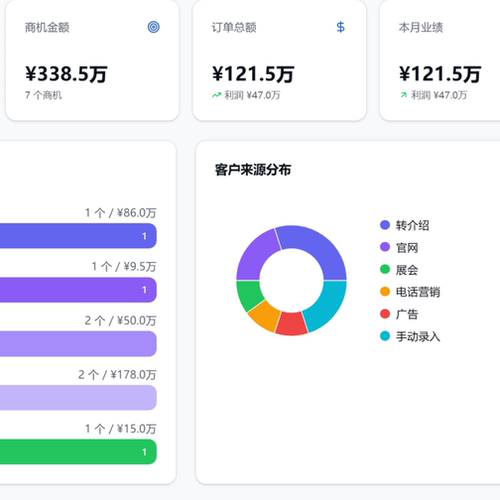Click the ¥338.5万 商机金额 value
The height and width of the screenshot is (500, 500).
pos(66,74)
